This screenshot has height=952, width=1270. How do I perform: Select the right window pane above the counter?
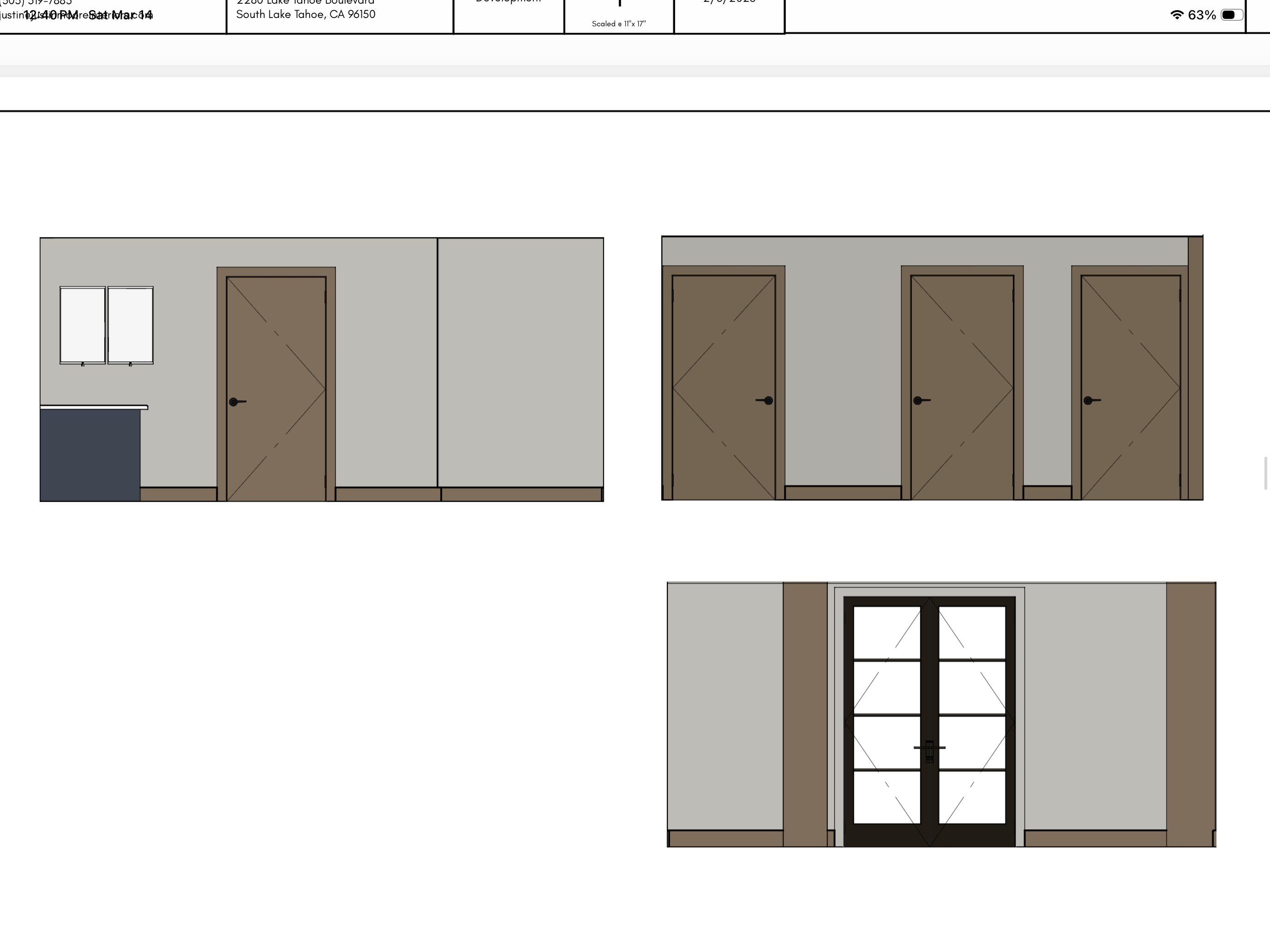(x=130, y=325)
